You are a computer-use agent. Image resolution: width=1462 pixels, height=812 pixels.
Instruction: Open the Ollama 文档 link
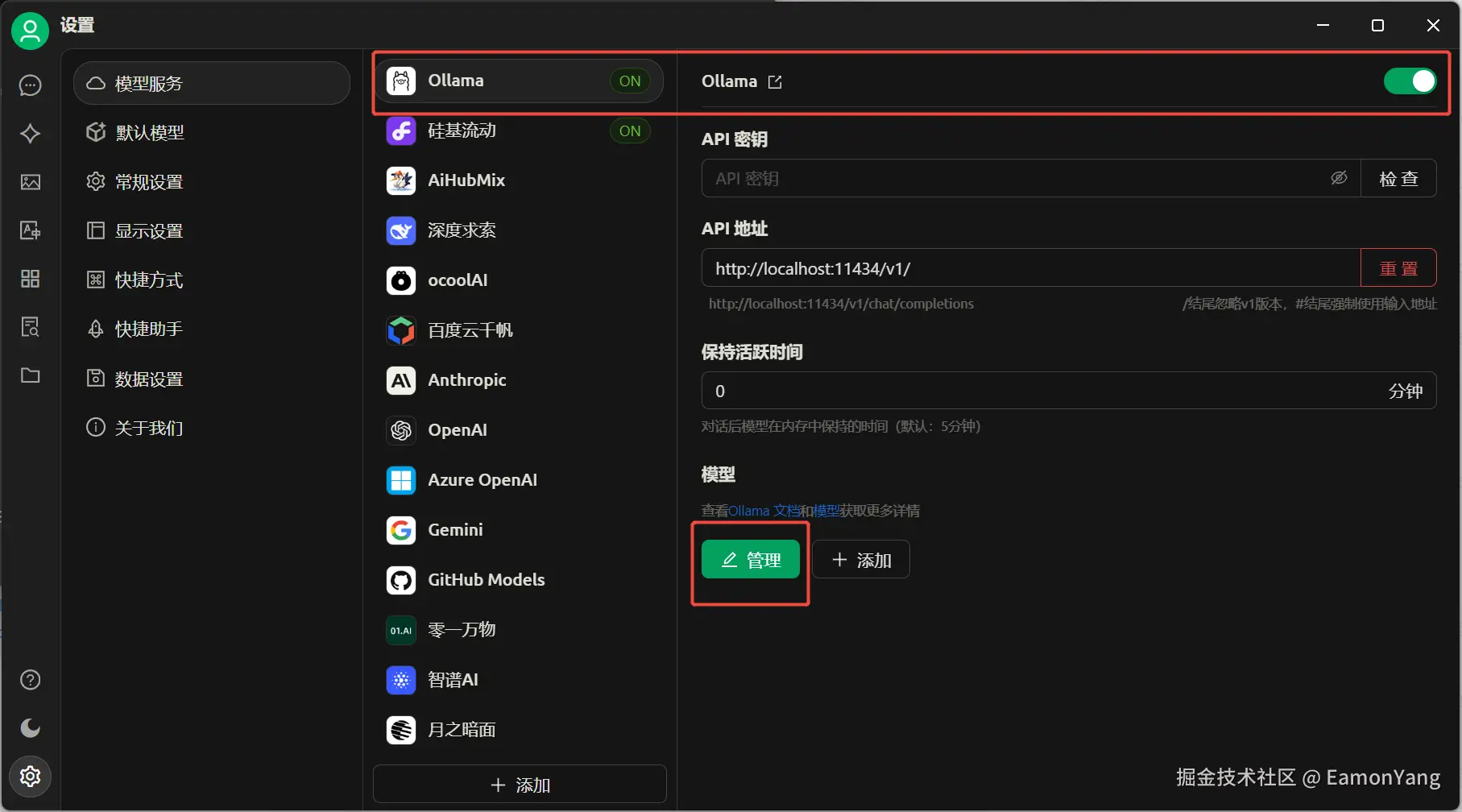764,511
